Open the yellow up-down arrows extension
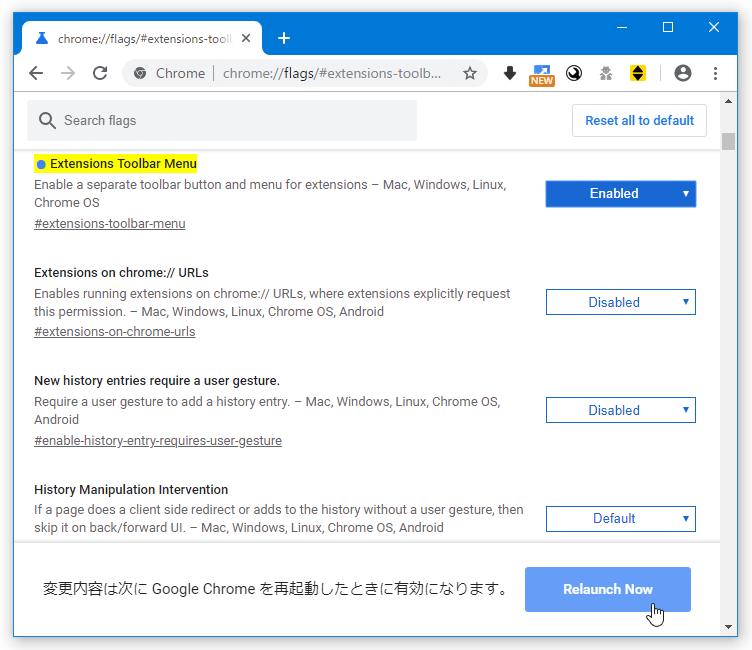Image resolution: width=752 pixels, height=650 pixels. point(637,73)
